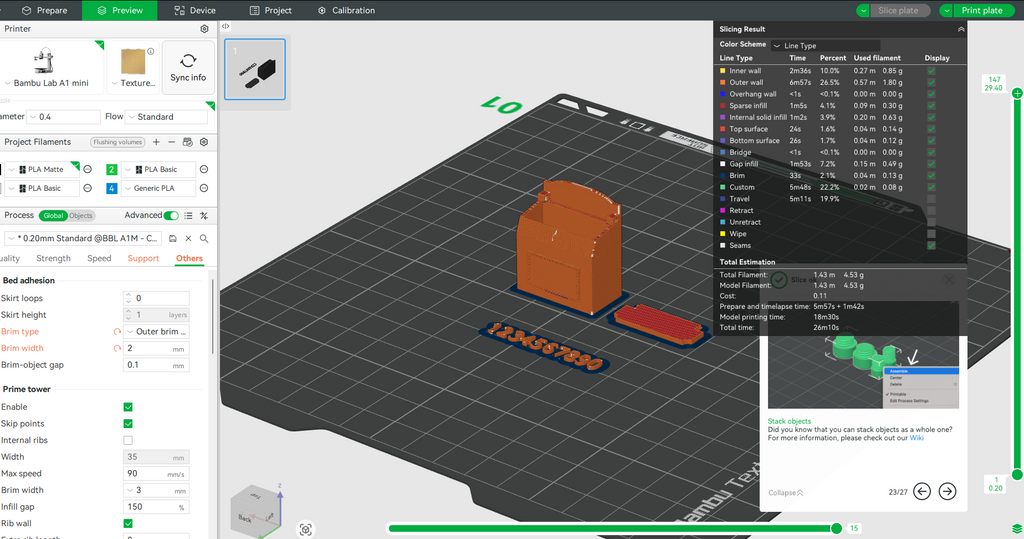Toggle Advanced mode switch
Viewport: 1024px width, 539px height.
point(171,216)
